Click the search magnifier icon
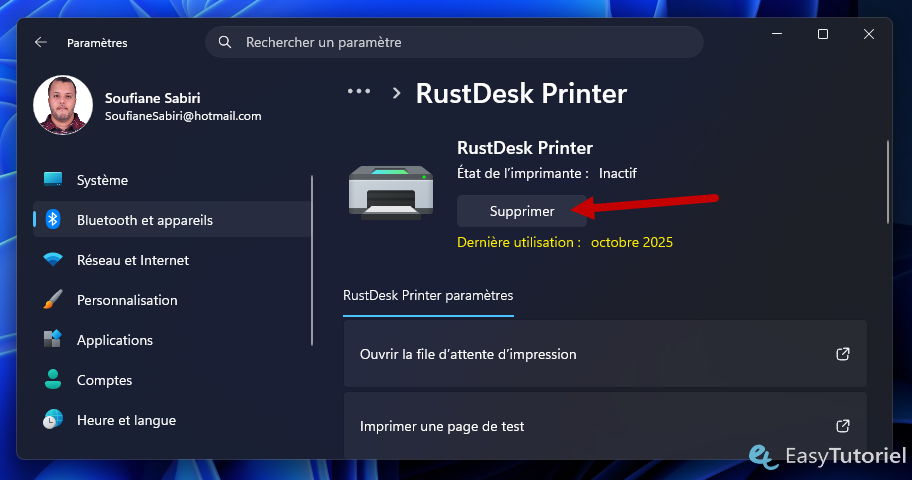The width and height of the screenshot is (912, 480). (x=225, y=42)
